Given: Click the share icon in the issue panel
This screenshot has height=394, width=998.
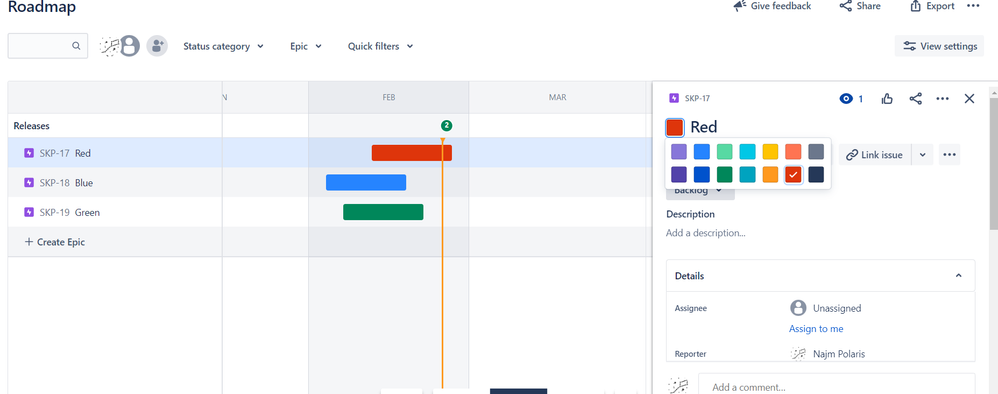Looking at the screenshot, I should 915,99.
